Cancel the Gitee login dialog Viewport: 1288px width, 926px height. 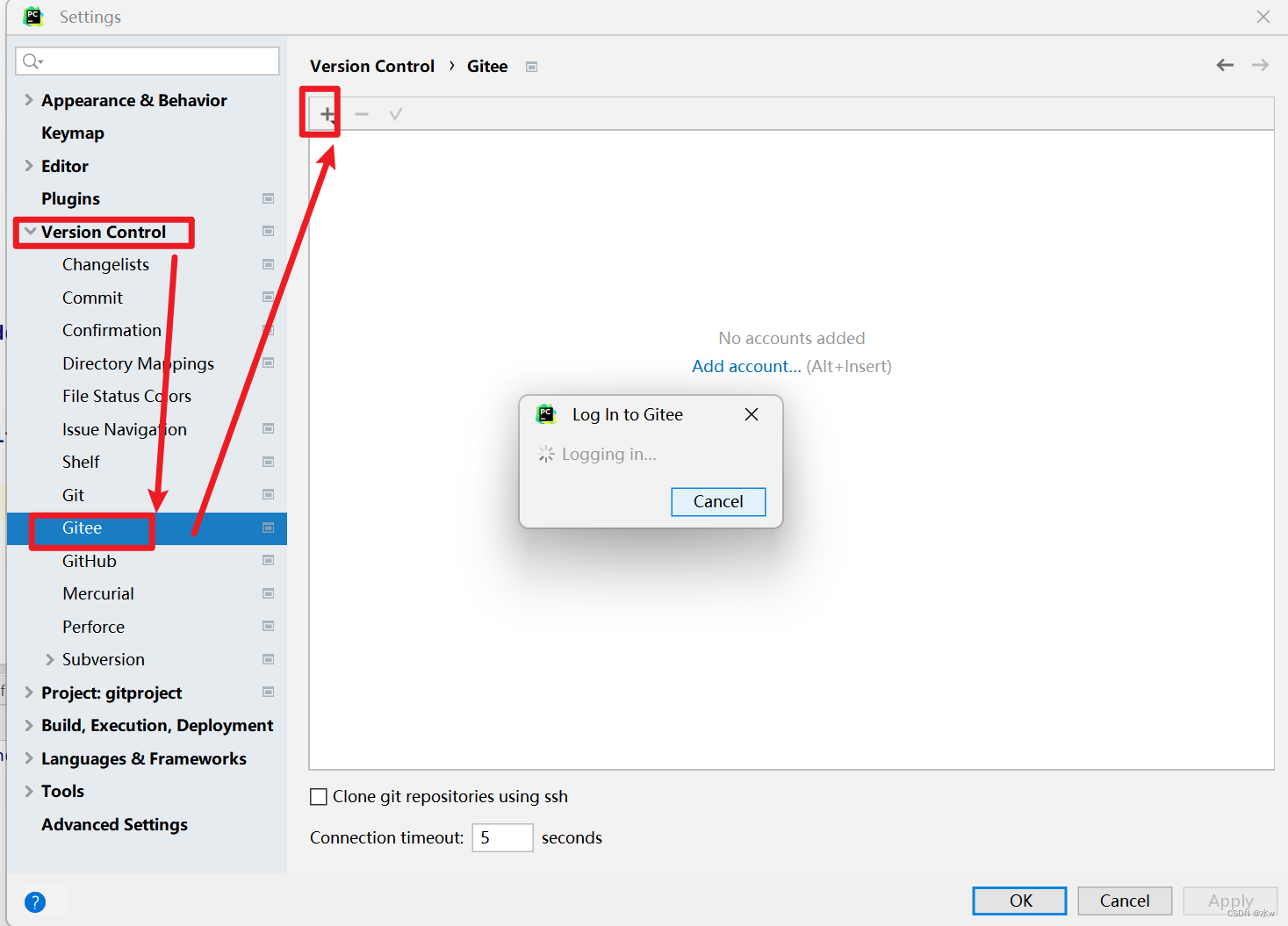pyautogui.click(x=718, y=501)
